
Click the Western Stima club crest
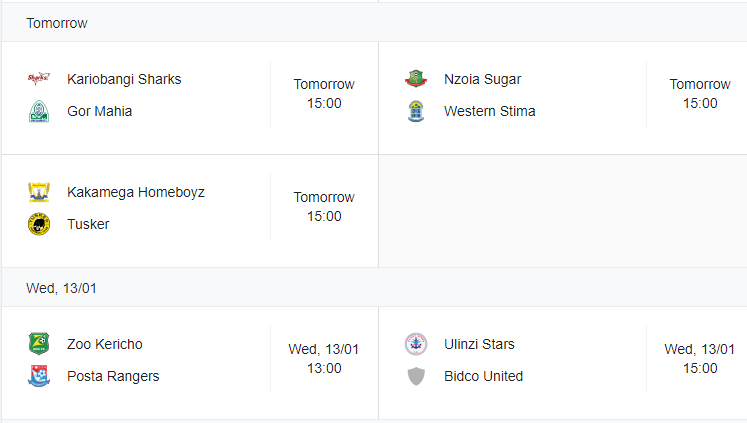tap(416, 111)
